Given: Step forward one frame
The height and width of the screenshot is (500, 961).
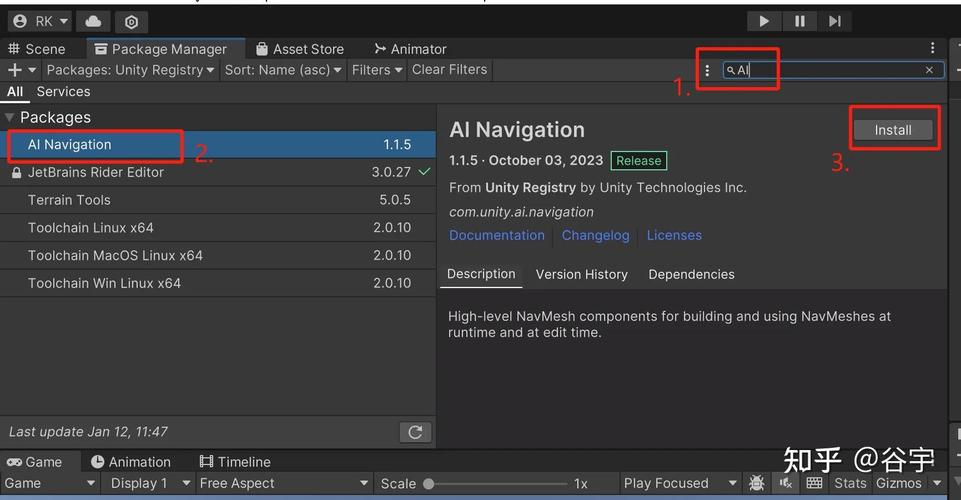Looking at the screenshot, I should tap(835, 21).
